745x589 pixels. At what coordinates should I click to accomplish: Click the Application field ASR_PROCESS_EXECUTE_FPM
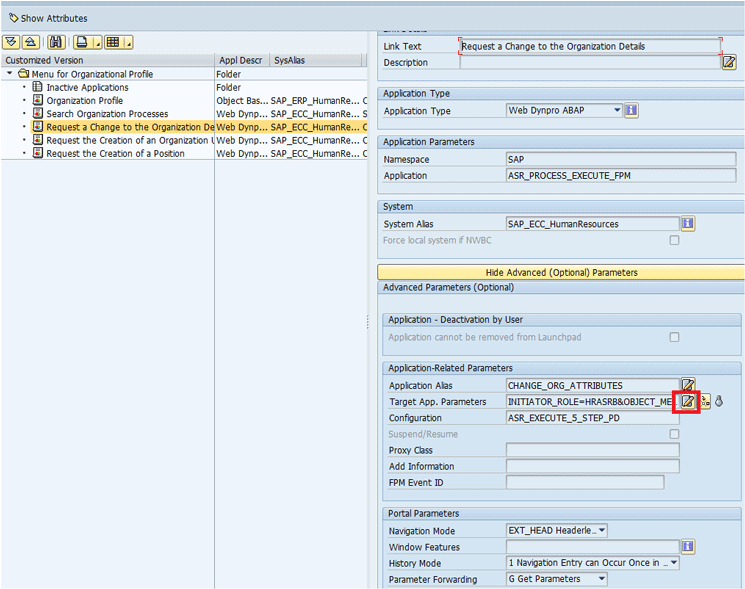pos(621,175)
